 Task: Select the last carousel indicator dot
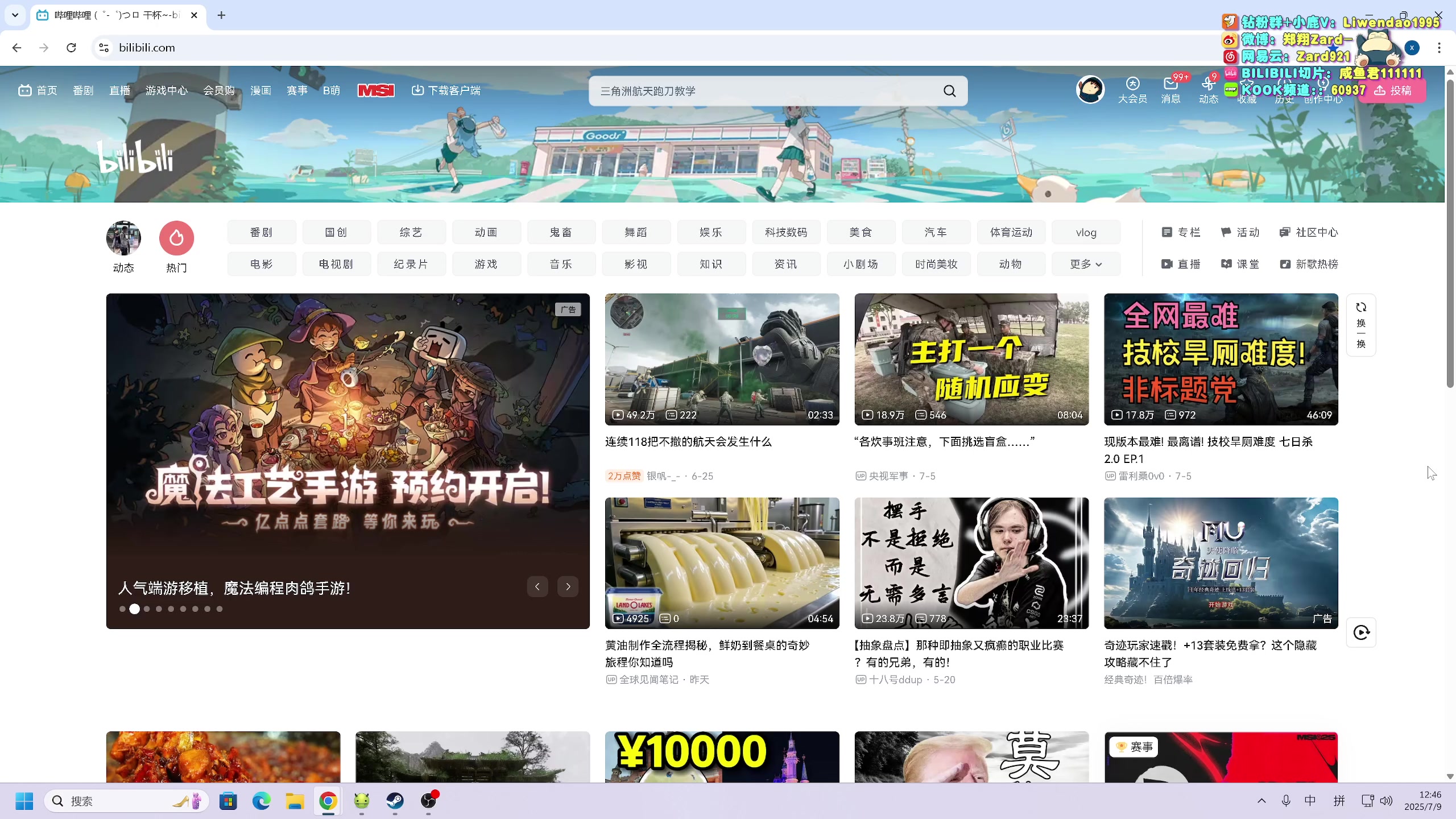pyautogui.click(x=220, y=609)
